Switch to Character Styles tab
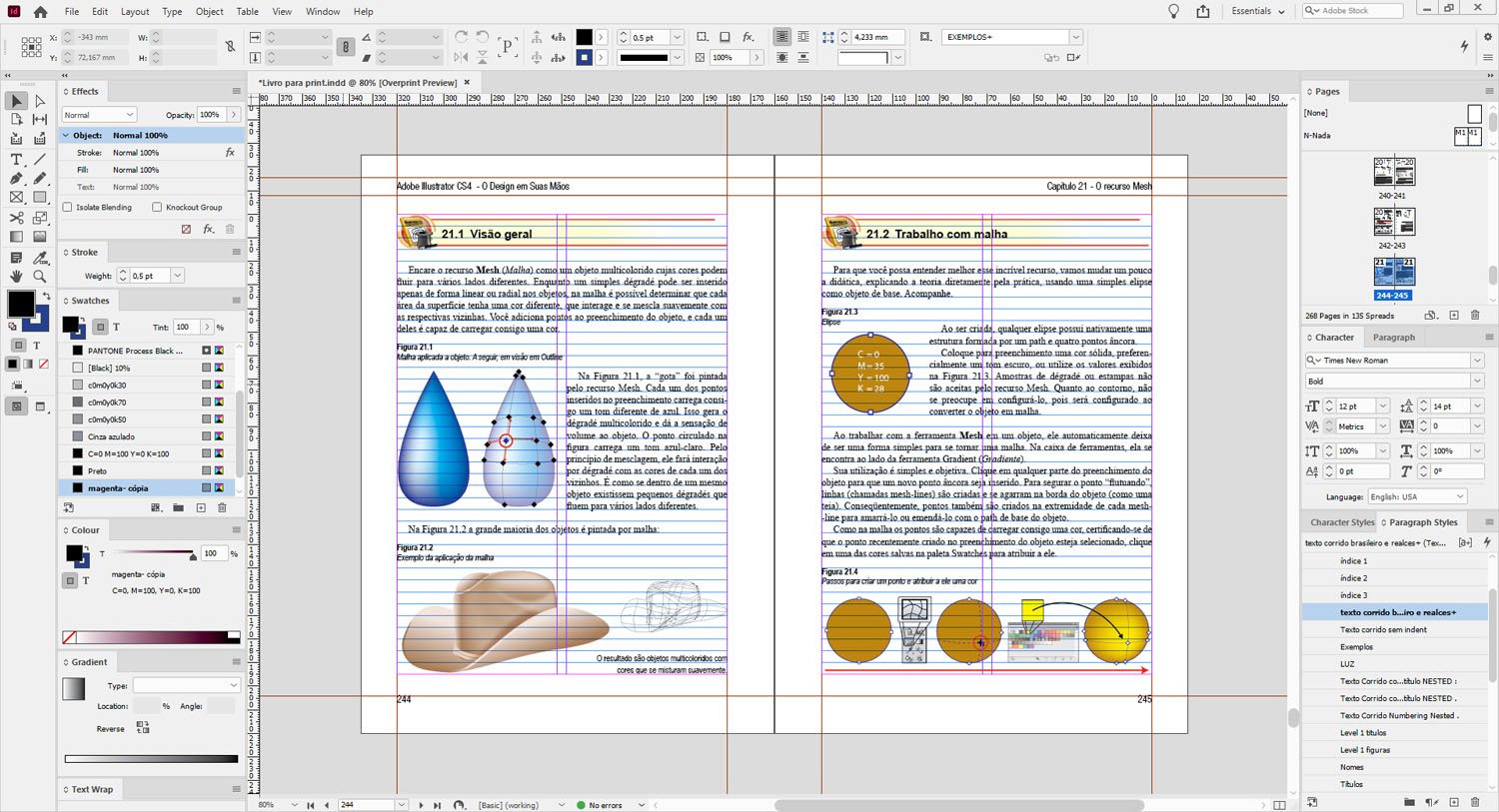 pos(1341,522)
